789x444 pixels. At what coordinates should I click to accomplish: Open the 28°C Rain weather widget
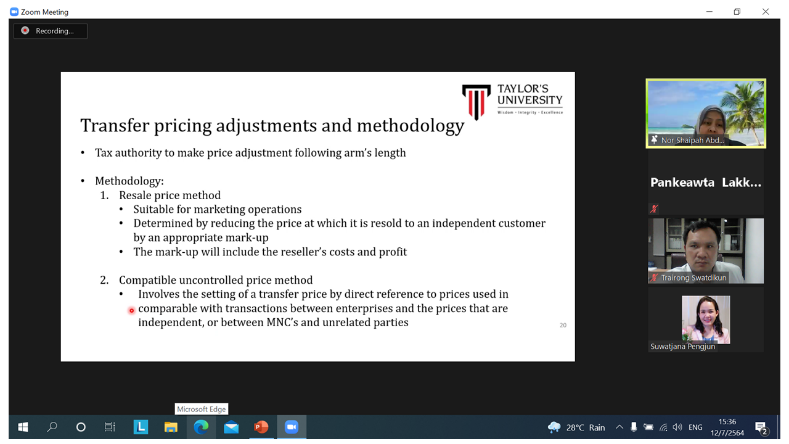pos(577,427)
